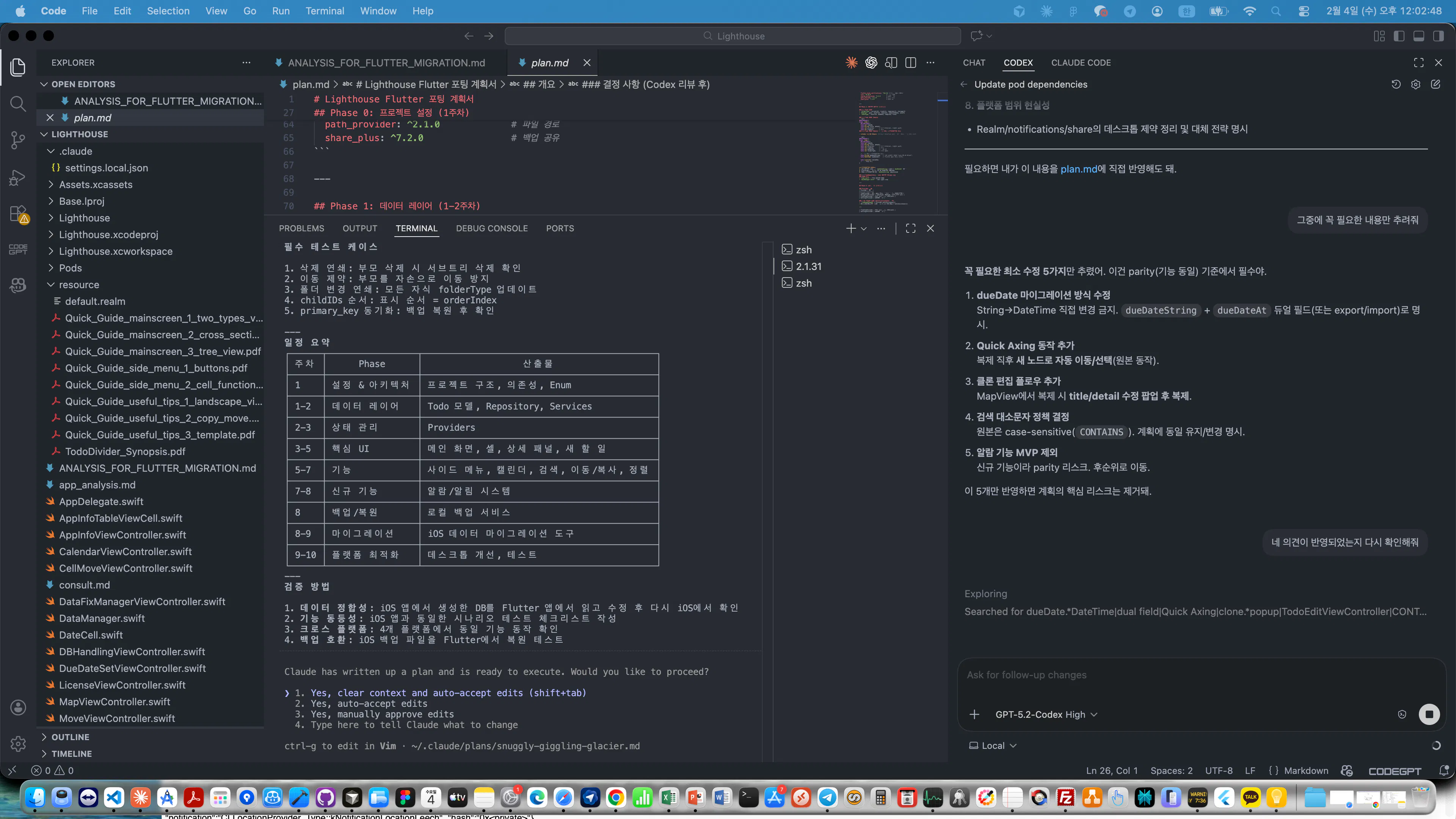Open the Search view in activity bar
Image resolution: width=1456 pixels, height=819 pixels.
tap(18, 104)
